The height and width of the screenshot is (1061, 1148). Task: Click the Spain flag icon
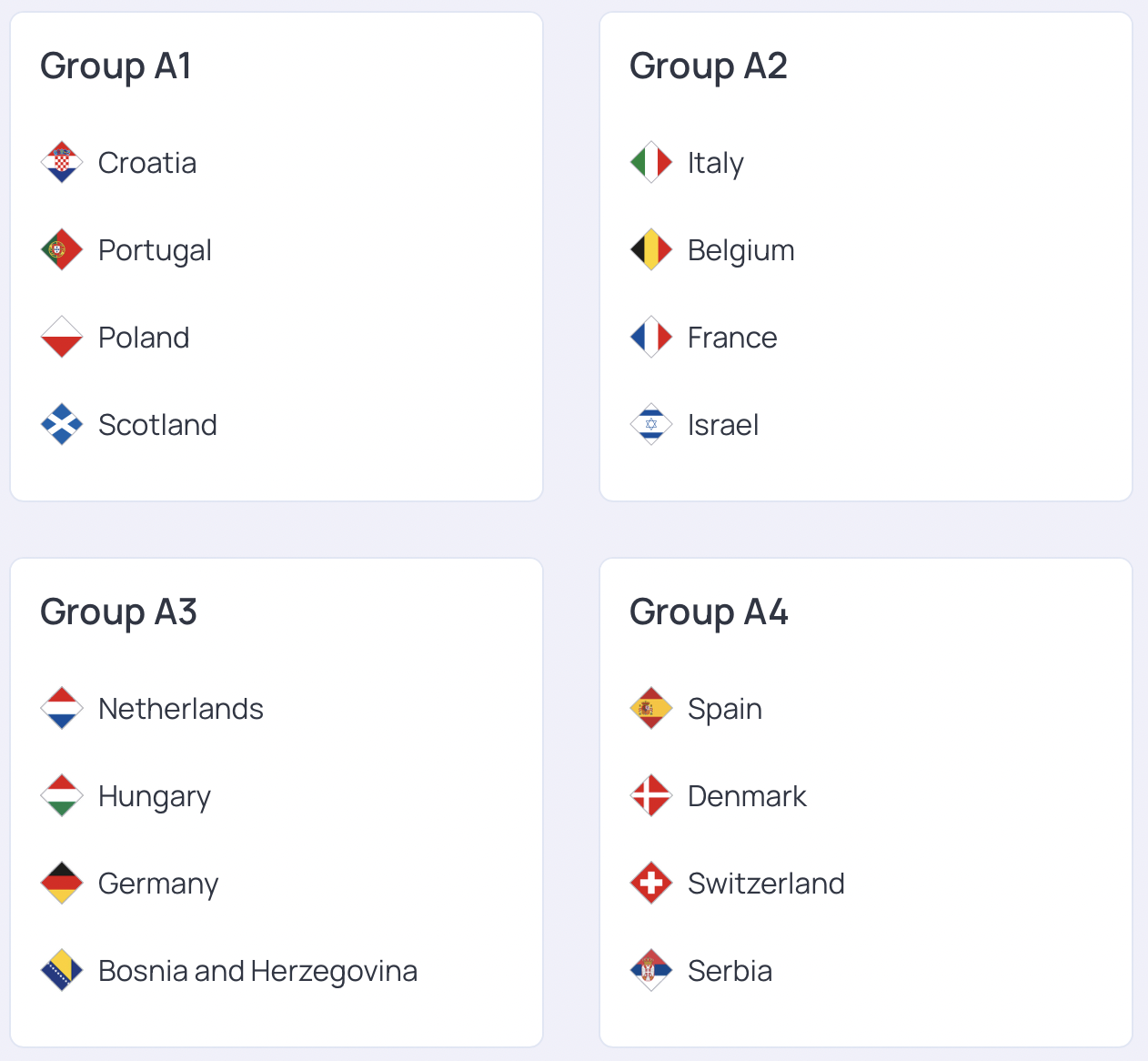tap(651, 709)
